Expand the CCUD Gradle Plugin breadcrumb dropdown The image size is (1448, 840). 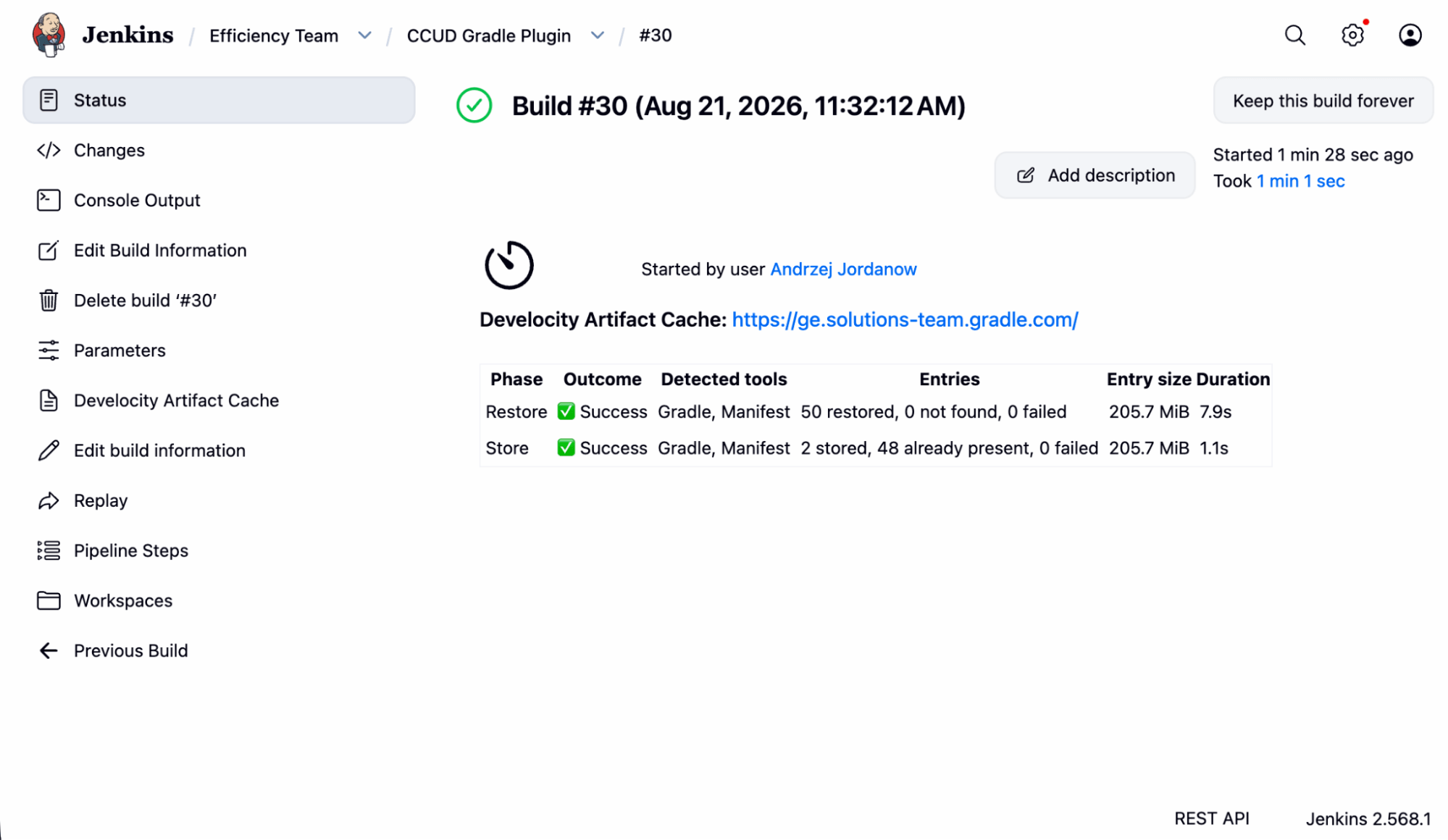tap(598, 35)
